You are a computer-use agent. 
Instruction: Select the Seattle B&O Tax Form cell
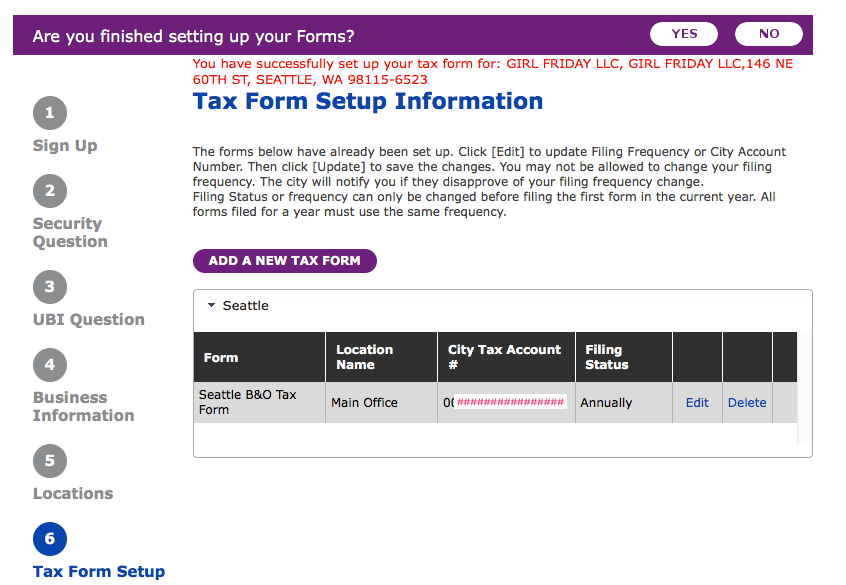pos(260,403)
